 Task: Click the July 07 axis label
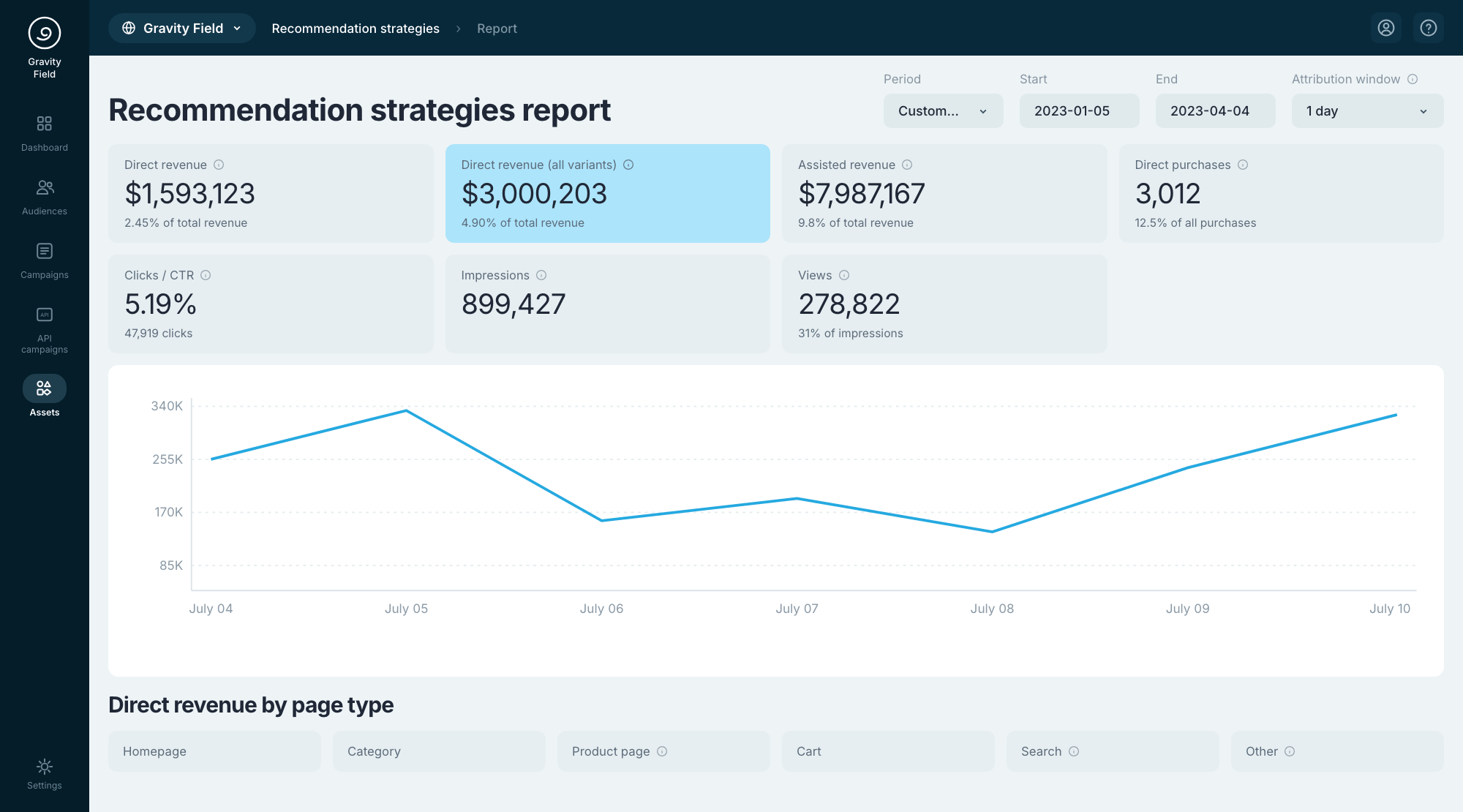(797, 609)
